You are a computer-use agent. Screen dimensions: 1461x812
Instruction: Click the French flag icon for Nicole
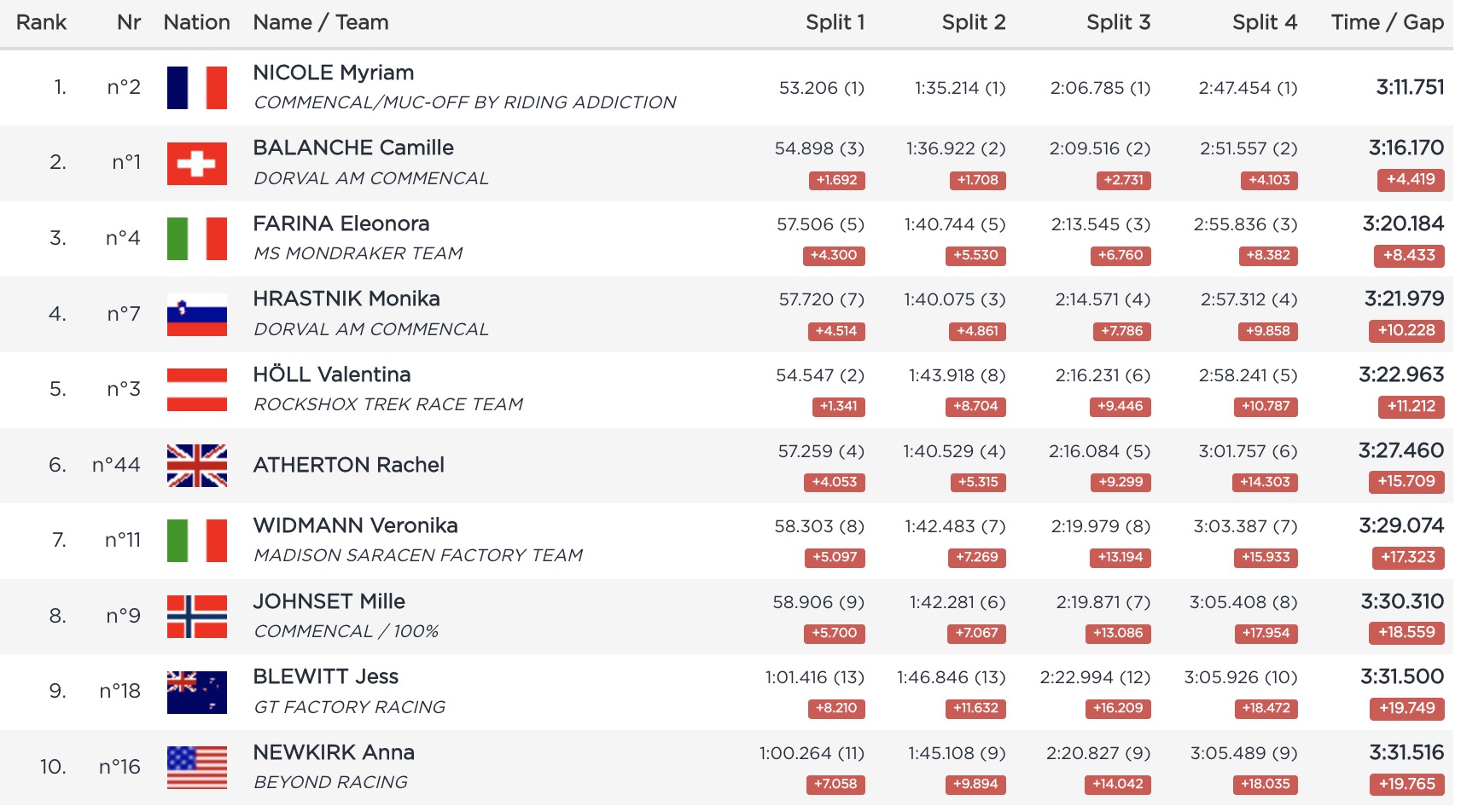pos(197,88)
